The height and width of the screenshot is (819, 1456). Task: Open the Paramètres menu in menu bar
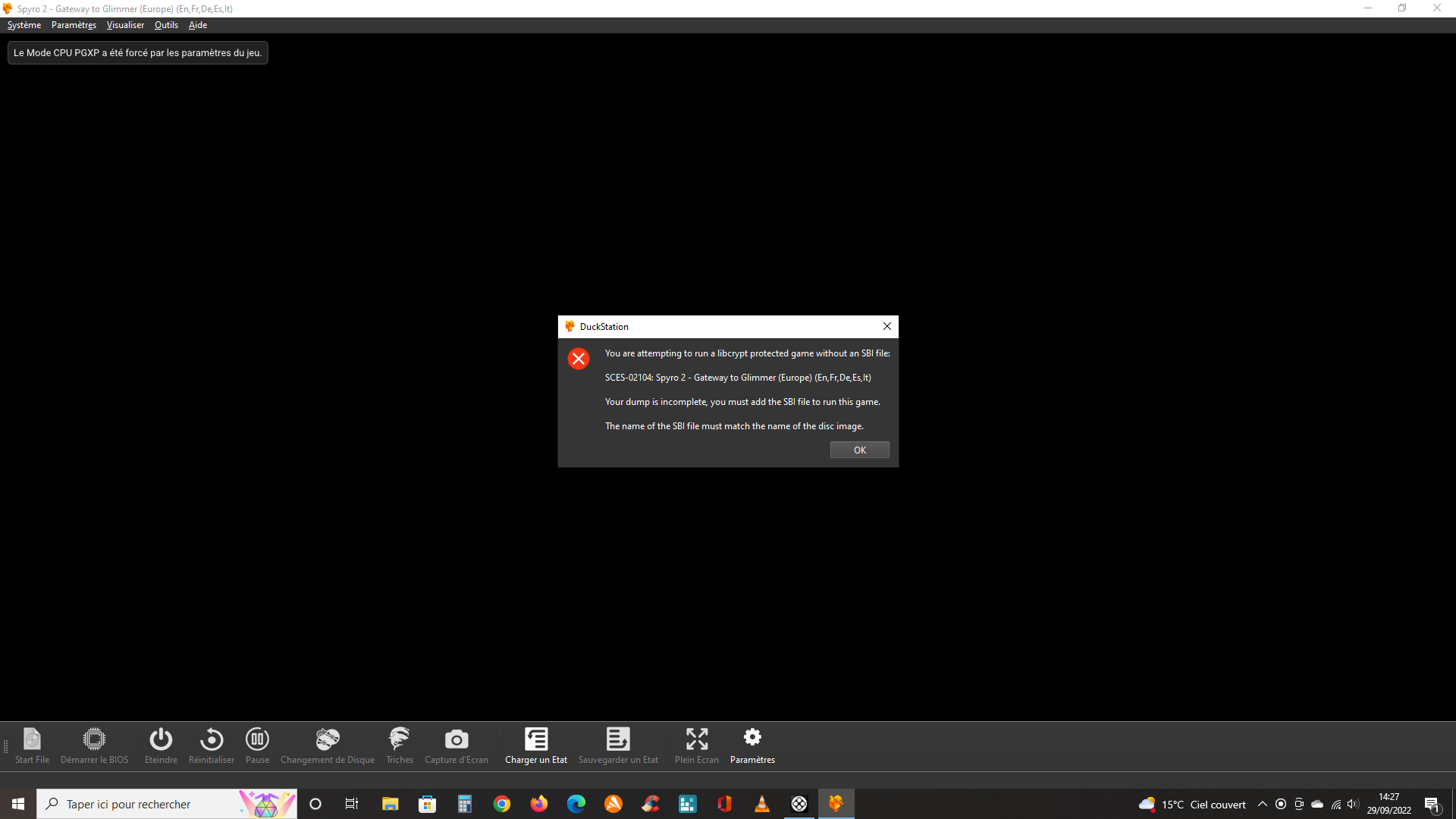(x=74, y=25)
